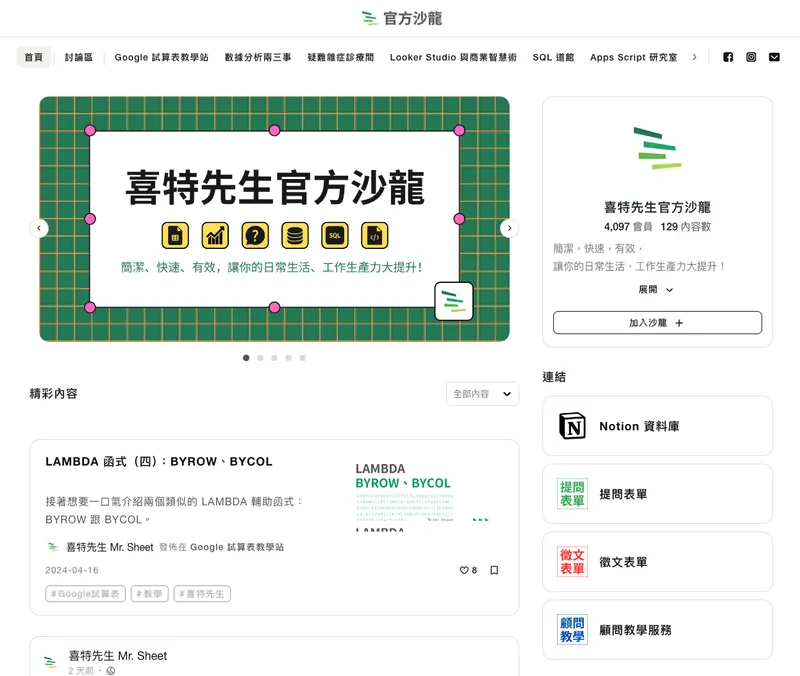This screenshot has height=676, width=800.
Task: Show the next carousel slide
Action: (x=509, y=228)
